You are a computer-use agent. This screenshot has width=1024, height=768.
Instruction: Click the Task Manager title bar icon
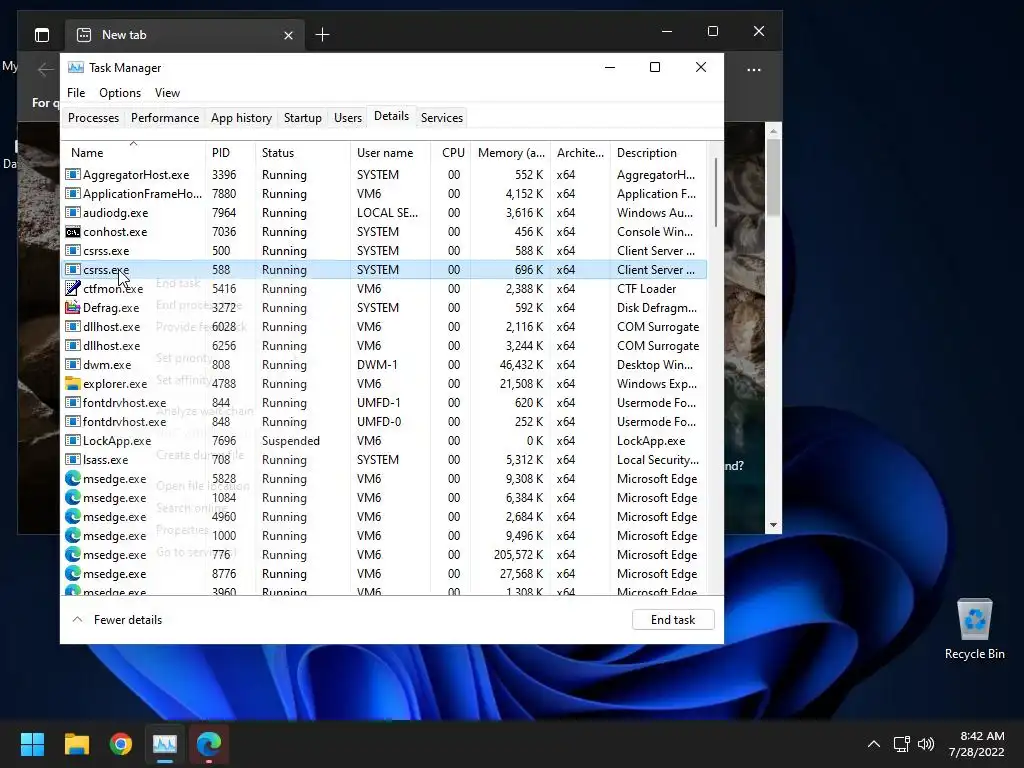tap(76, 67)
